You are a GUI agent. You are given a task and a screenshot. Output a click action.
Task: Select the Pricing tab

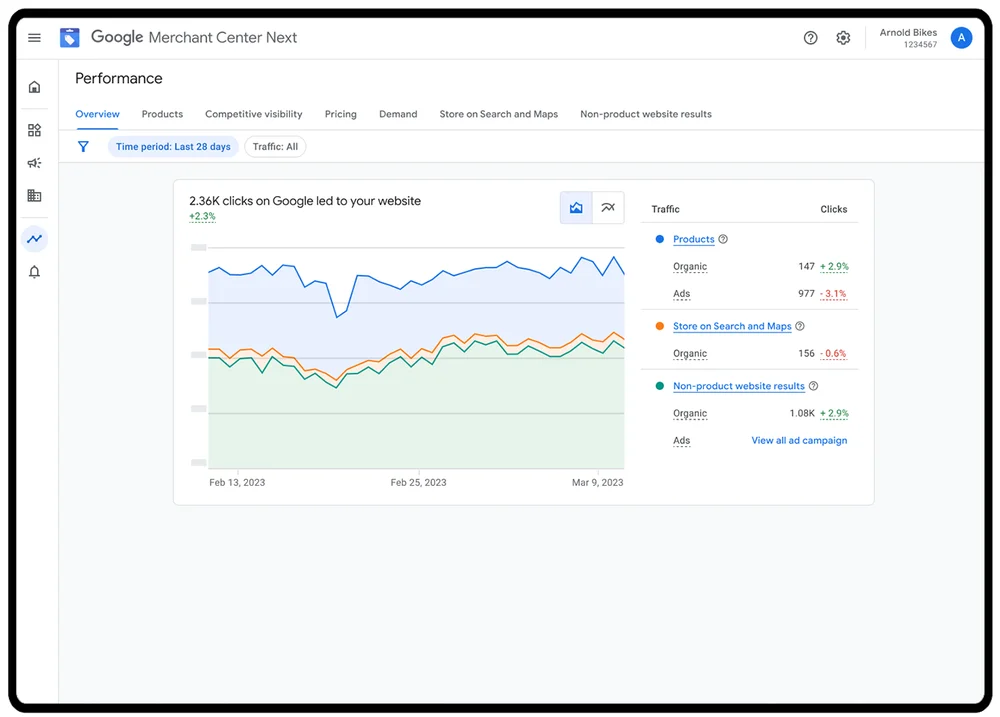point(340,114)
